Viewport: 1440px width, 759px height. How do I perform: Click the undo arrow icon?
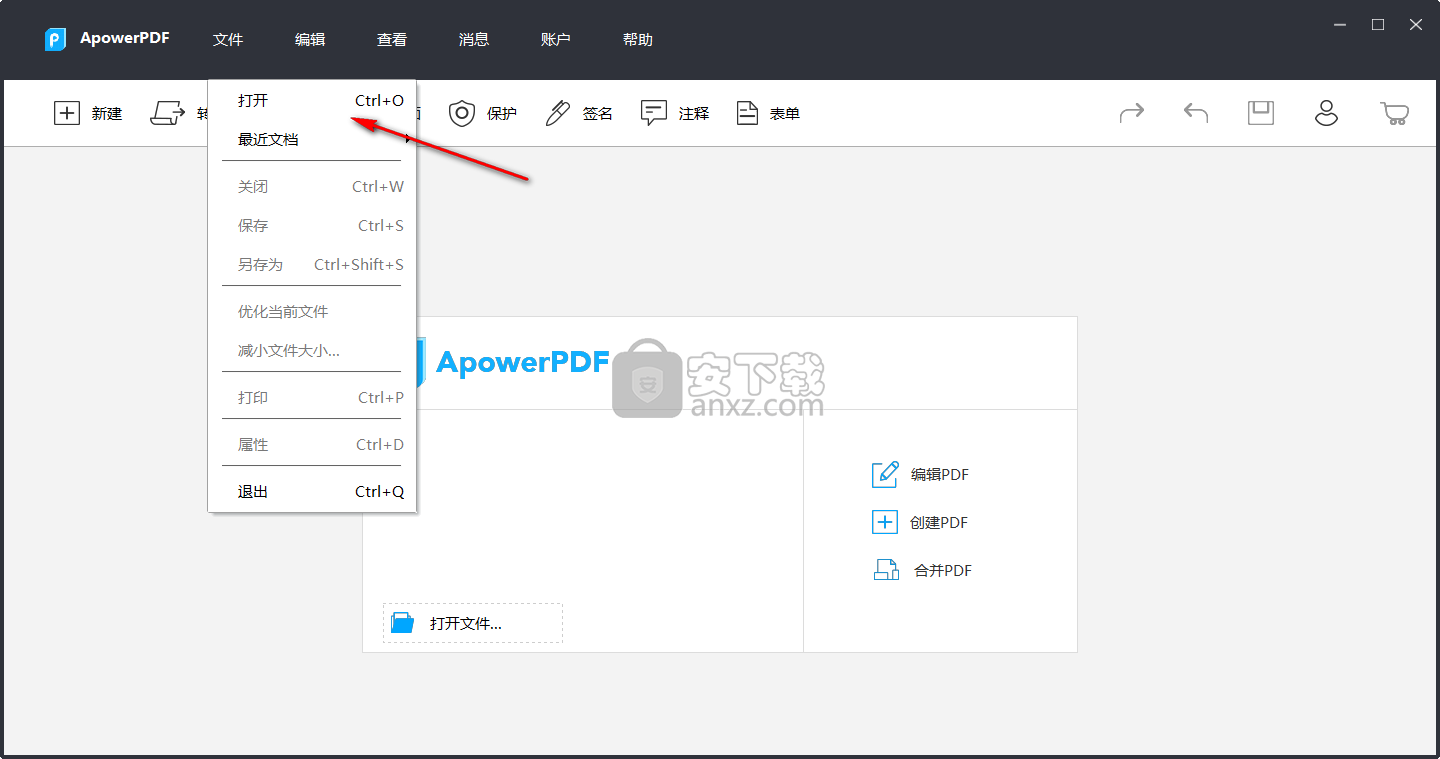click(1196, 113)
